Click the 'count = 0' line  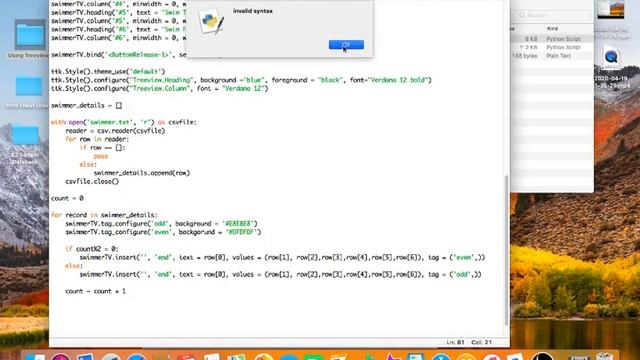67,198
